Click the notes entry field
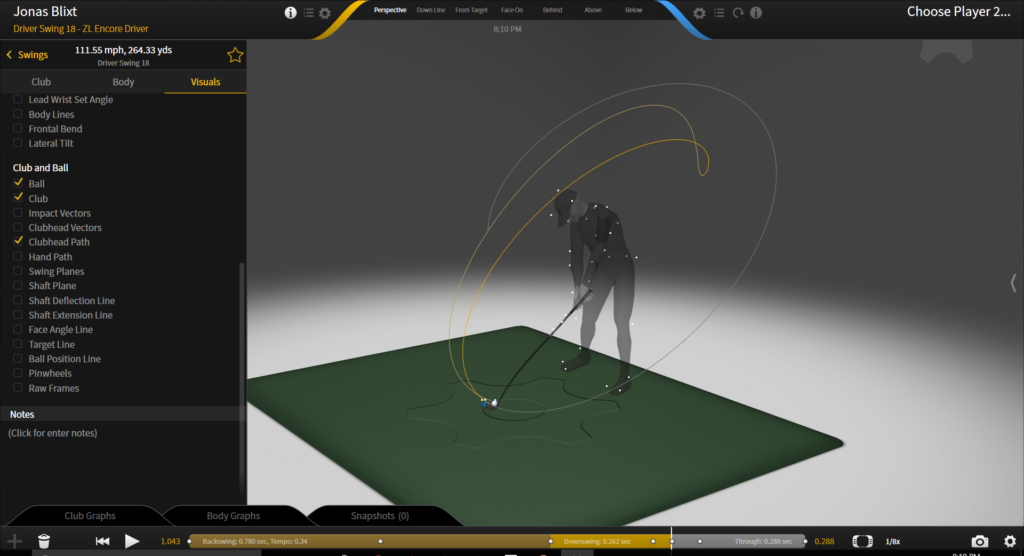1024x556 pixels. click(53, 433)
